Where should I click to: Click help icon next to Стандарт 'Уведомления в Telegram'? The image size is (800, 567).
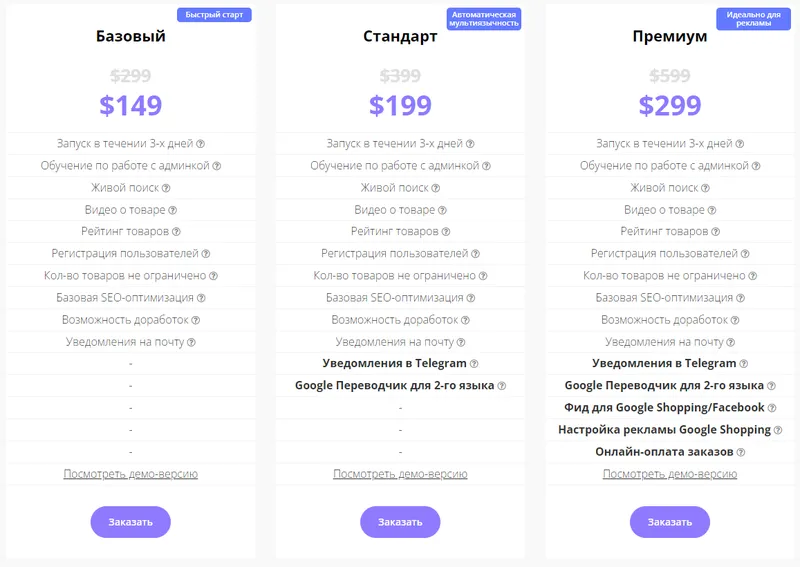pos(474,364)
